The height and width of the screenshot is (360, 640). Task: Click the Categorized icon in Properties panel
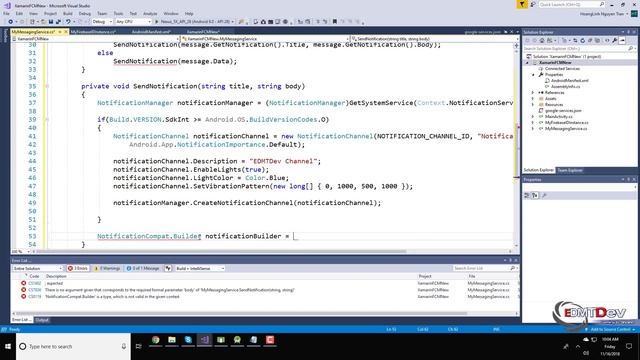click(x=527, y=196)
